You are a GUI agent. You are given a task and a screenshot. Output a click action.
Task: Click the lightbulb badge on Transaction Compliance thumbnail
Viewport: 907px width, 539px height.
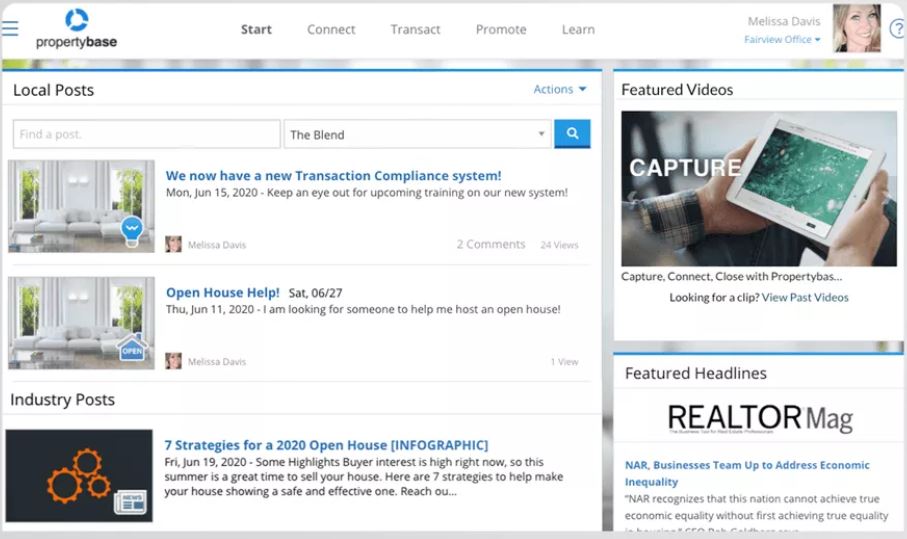(x=132, y=231)
